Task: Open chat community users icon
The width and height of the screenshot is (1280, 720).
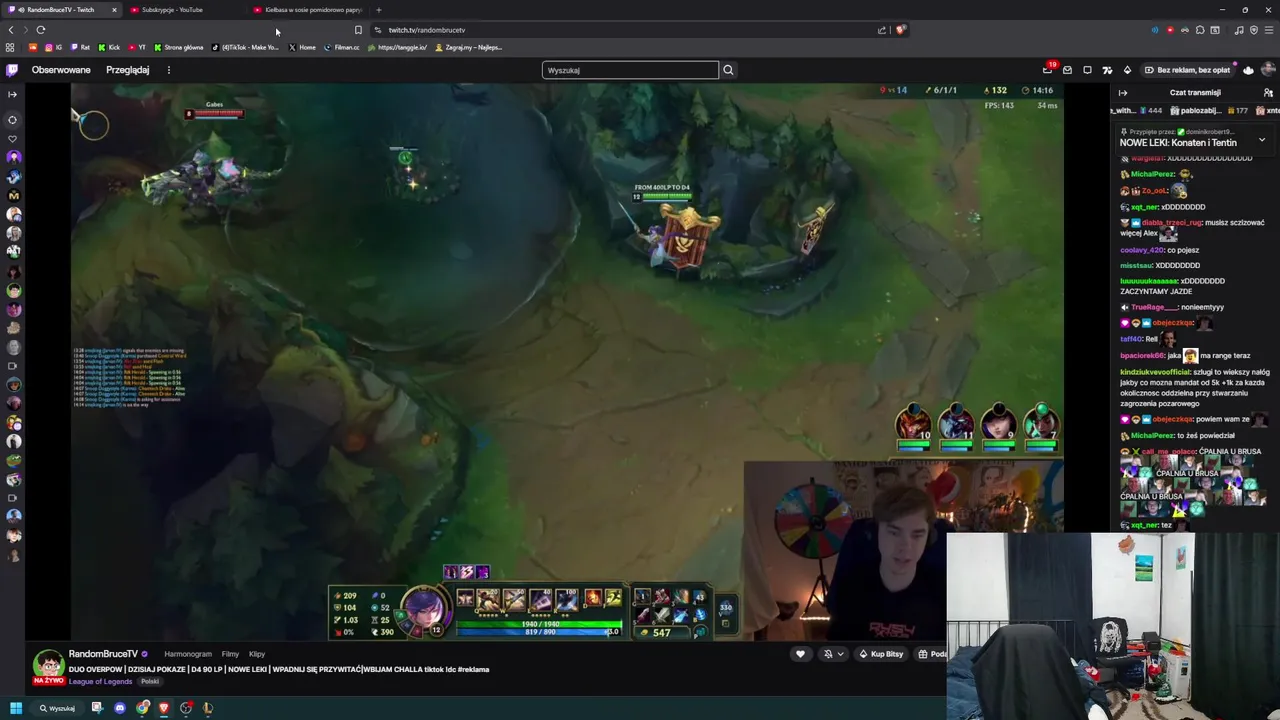Action: [1268, 92]
